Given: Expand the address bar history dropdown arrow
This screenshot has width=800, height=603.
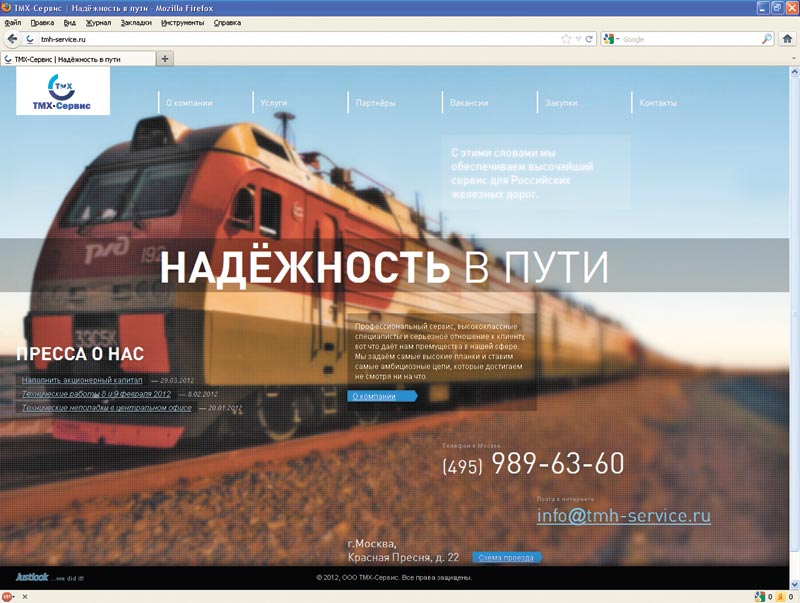Looking at the screenshot, I should 578,39.
